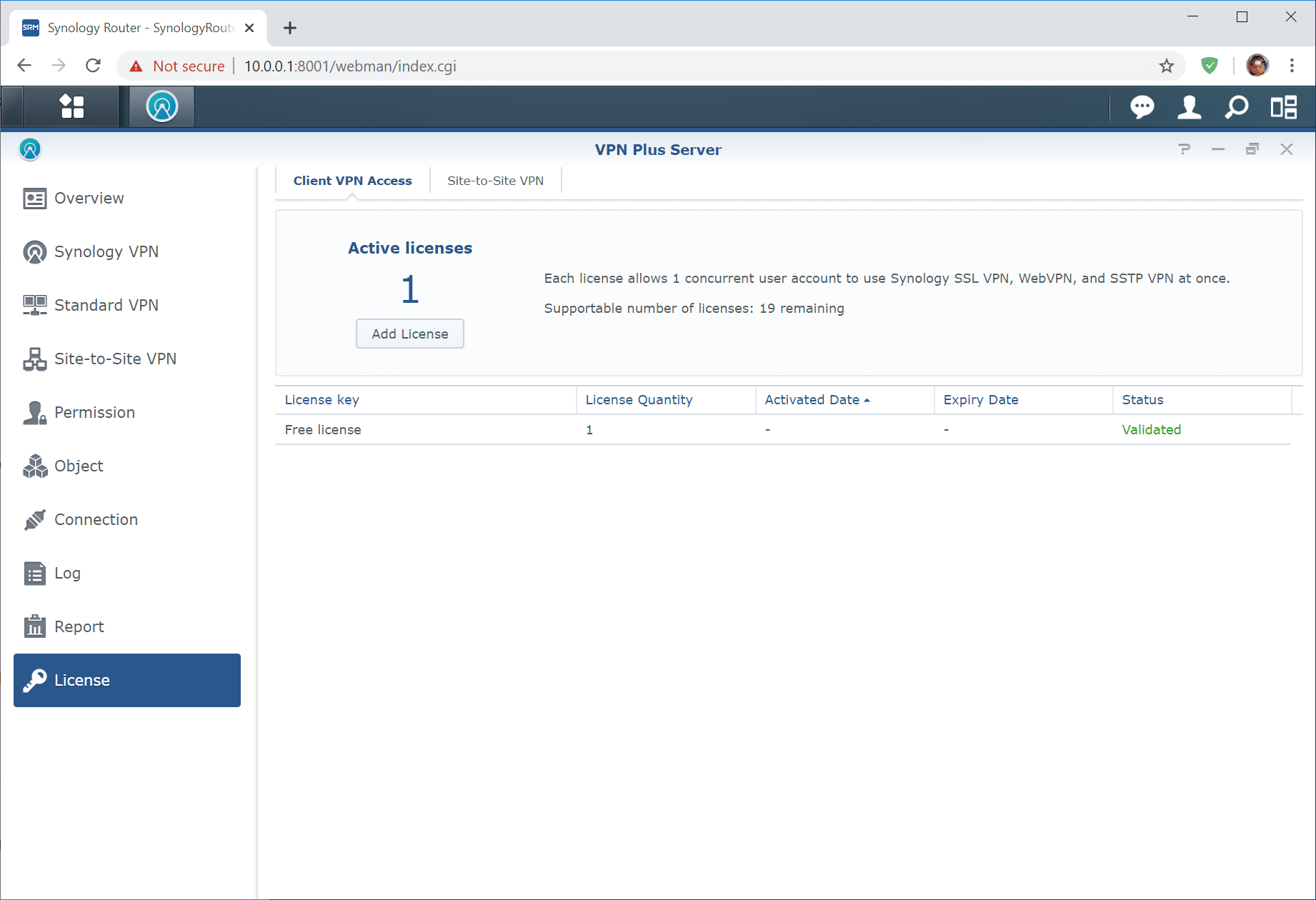
Task: Maximize the VPN Plus Server window
Action: pyautogui.click(x=1252, y=149)
